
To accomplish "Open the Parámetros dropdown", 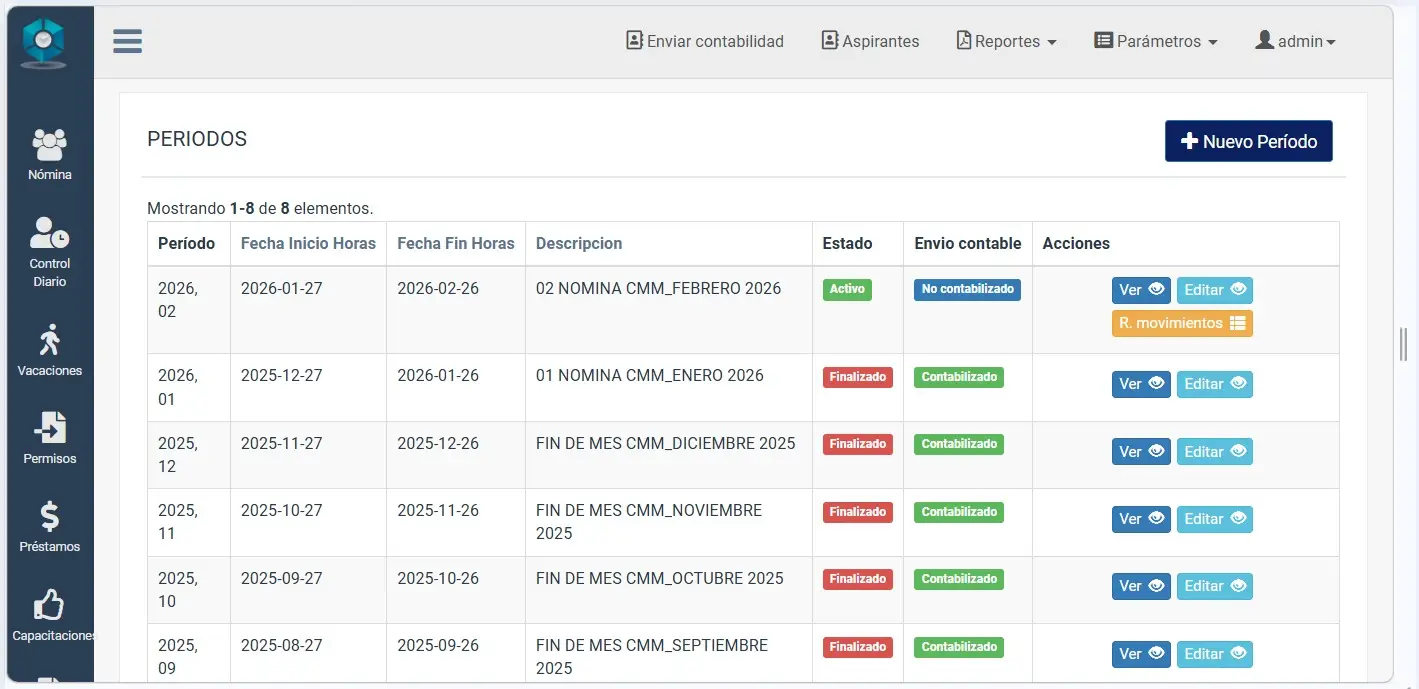I will [x=1156, y=41].
